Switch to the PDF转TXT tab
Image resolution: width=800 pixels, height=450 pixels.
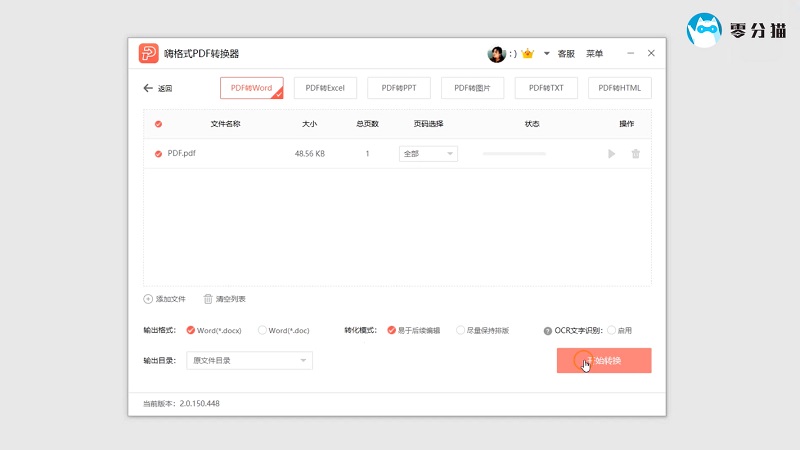(x=546, y=88)
